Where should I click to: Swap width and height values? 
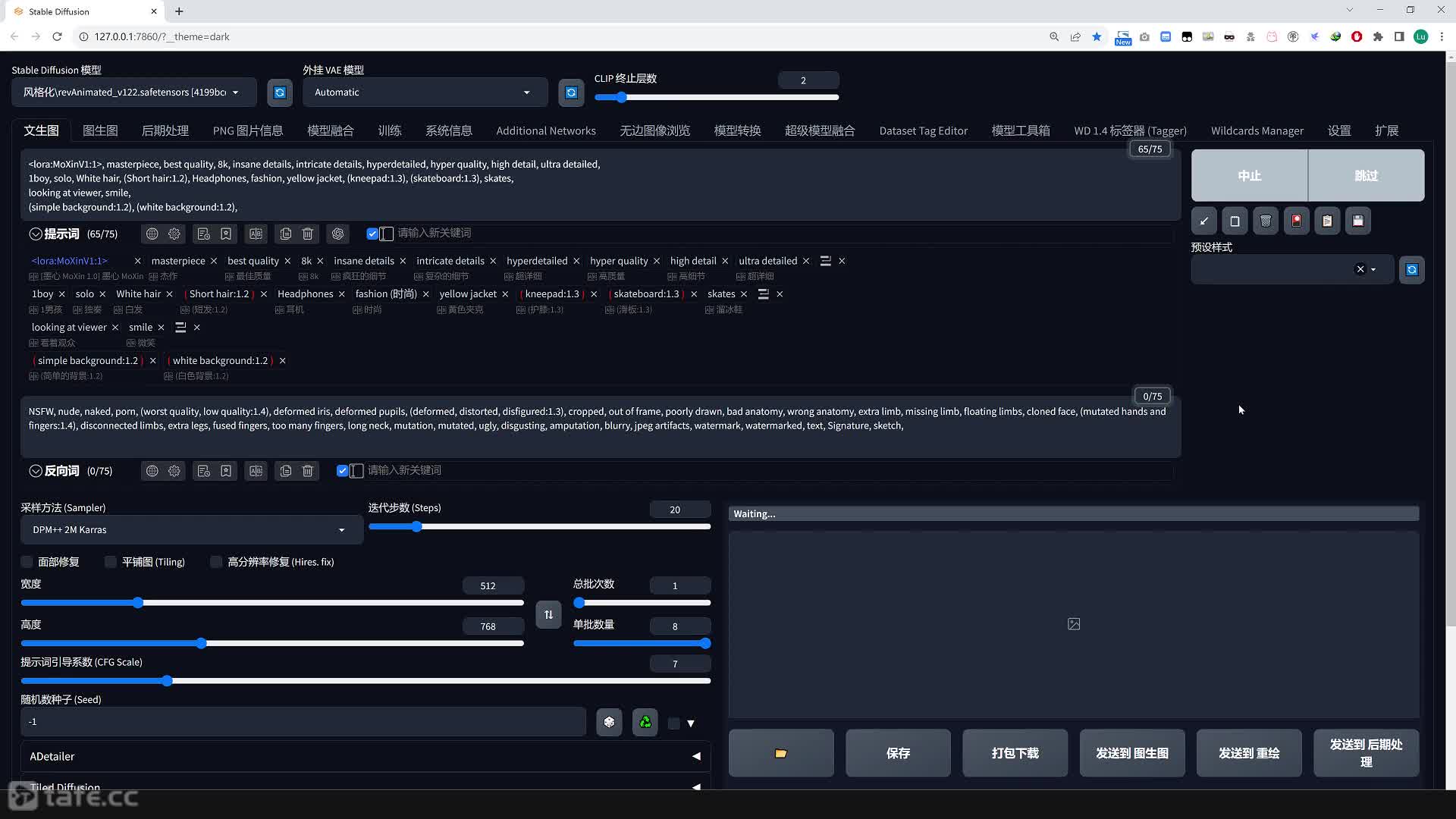coord(548,614)
